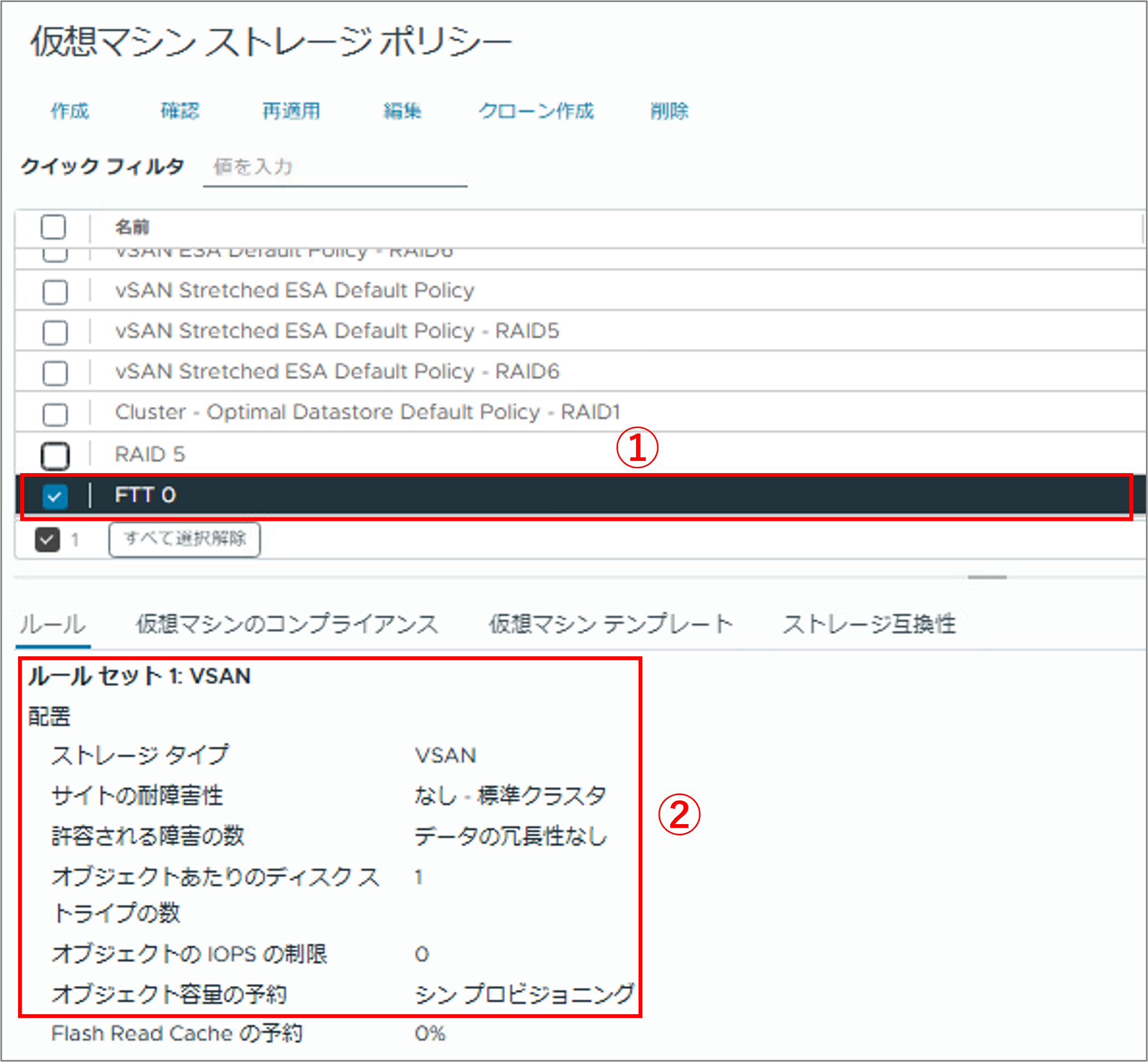
Task: Select Cluster - Optimal Datastore Default Policy - RAID1
Action: pyautogui.click(x=368, y=412)
